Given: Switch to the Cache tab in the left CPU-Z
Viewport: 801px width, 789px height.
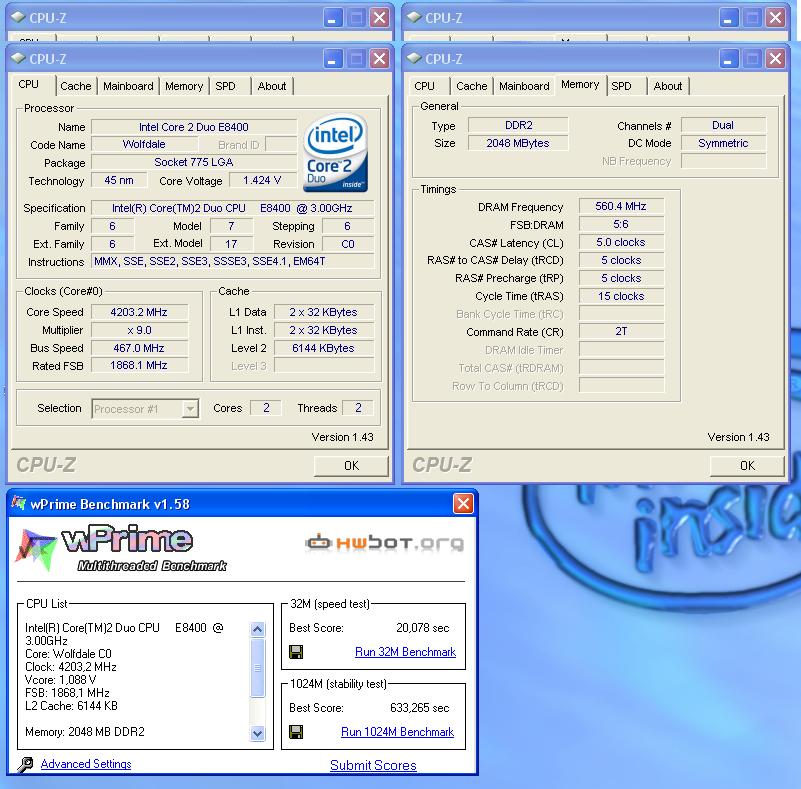Looking at the screenshot, I should (x=76, y=86).
